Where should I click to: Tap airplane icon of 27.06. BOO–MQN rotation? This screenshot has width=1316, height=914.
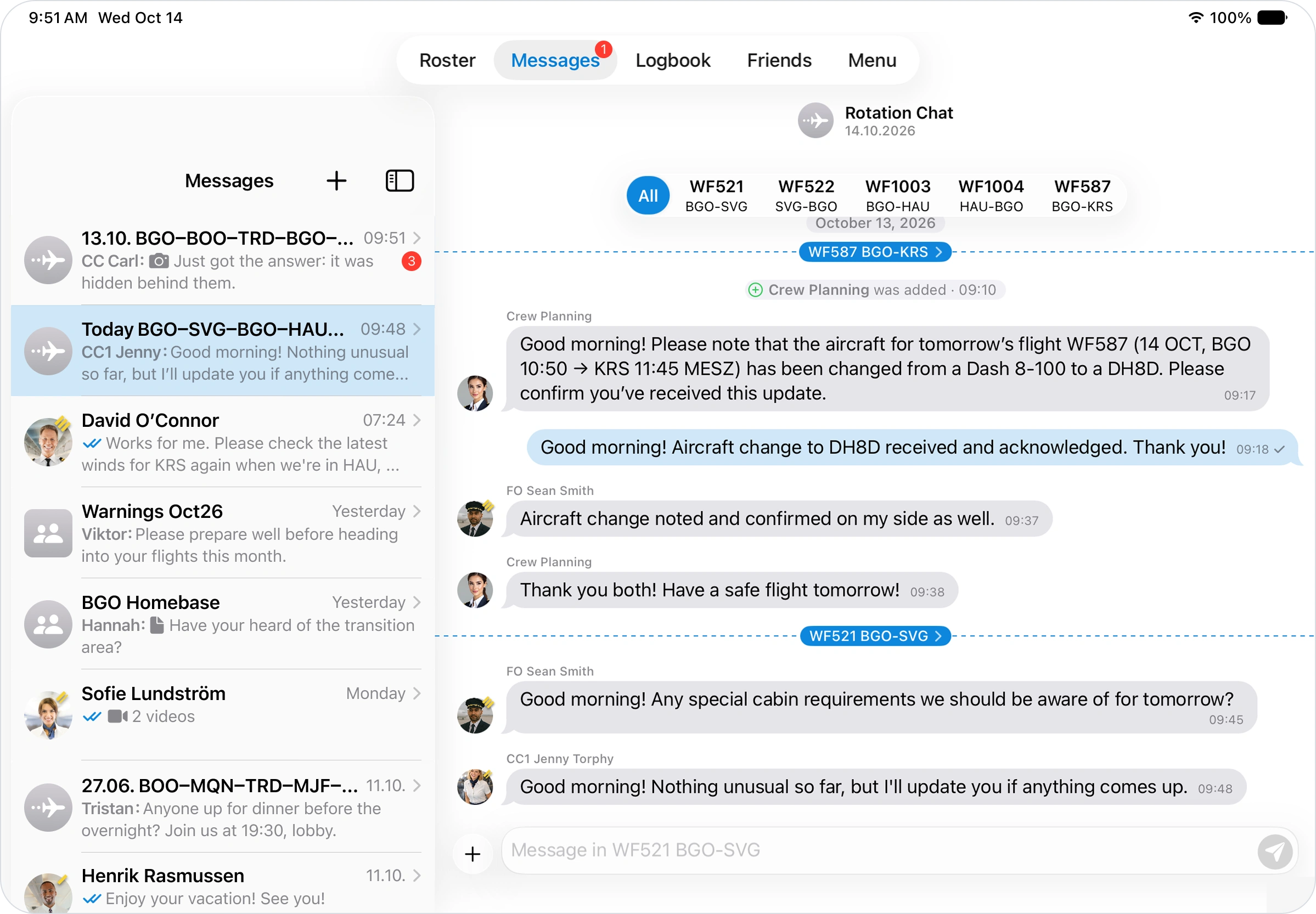tap(48, 808)
